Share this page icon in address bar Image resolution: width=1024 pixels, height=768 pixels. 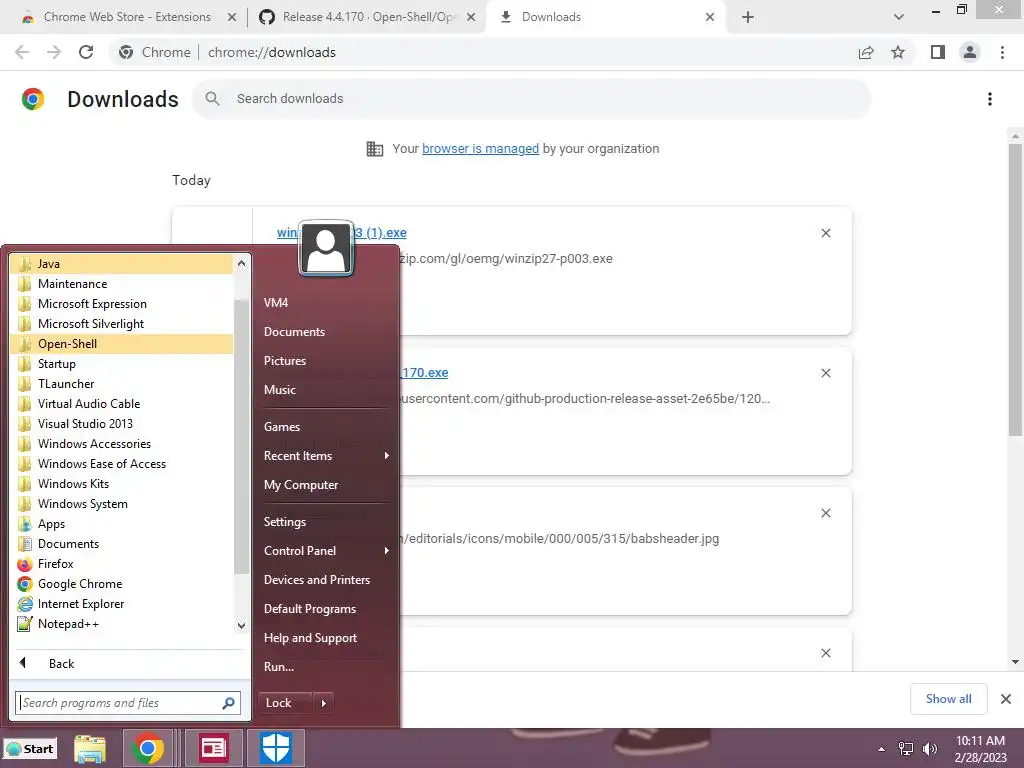pyautogui.click(x=866, y=52)
